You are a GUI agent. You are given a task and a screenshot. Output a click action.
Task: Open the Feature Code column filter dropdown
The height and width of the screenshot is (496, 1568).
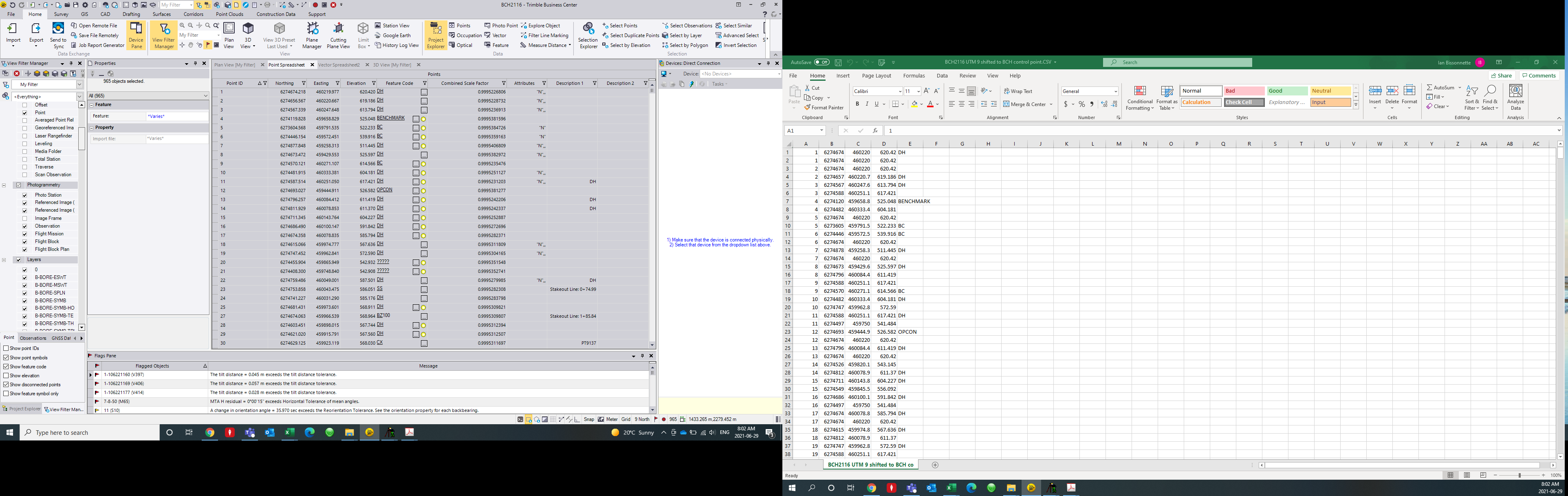(424, 83)
